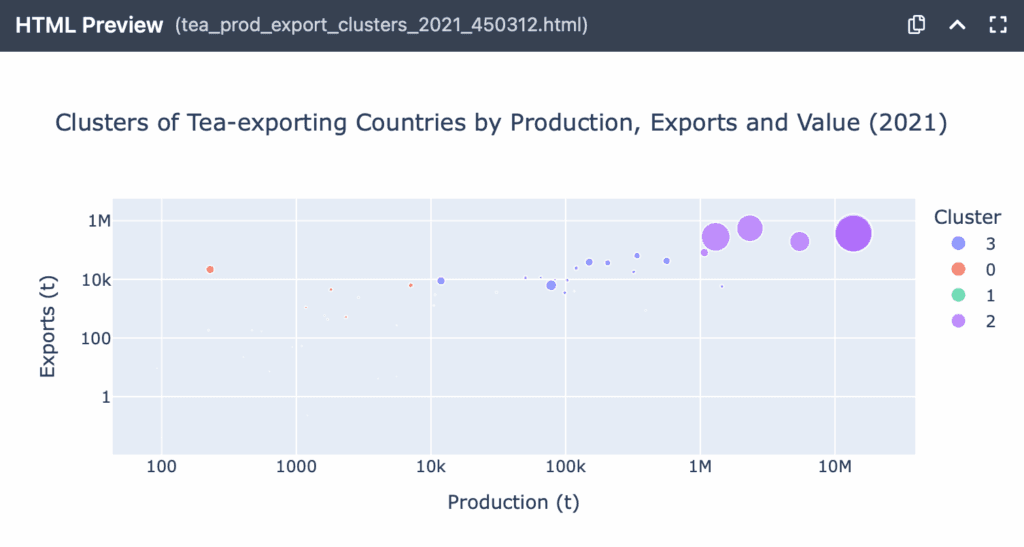Click the 10M tick label on x-axis
The width and height of the screenshot is (1024, 547).
[834, 467]
